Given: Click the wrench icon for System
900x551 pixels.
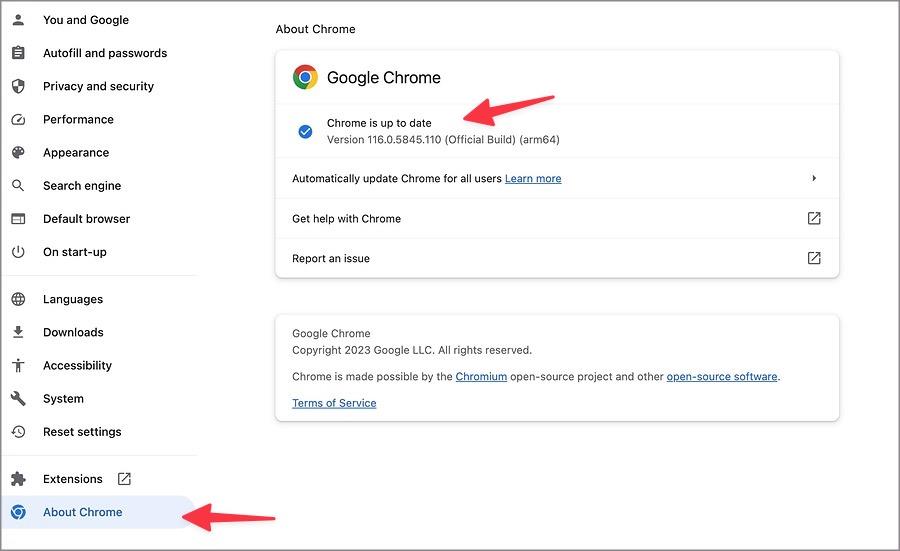Looking at the screenshot, I should (18, 398).
